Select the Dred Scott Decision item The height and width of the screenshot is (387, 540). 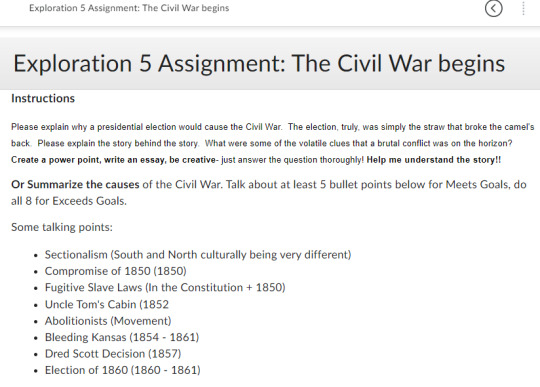pyautogui.click(x=113, y=354)
